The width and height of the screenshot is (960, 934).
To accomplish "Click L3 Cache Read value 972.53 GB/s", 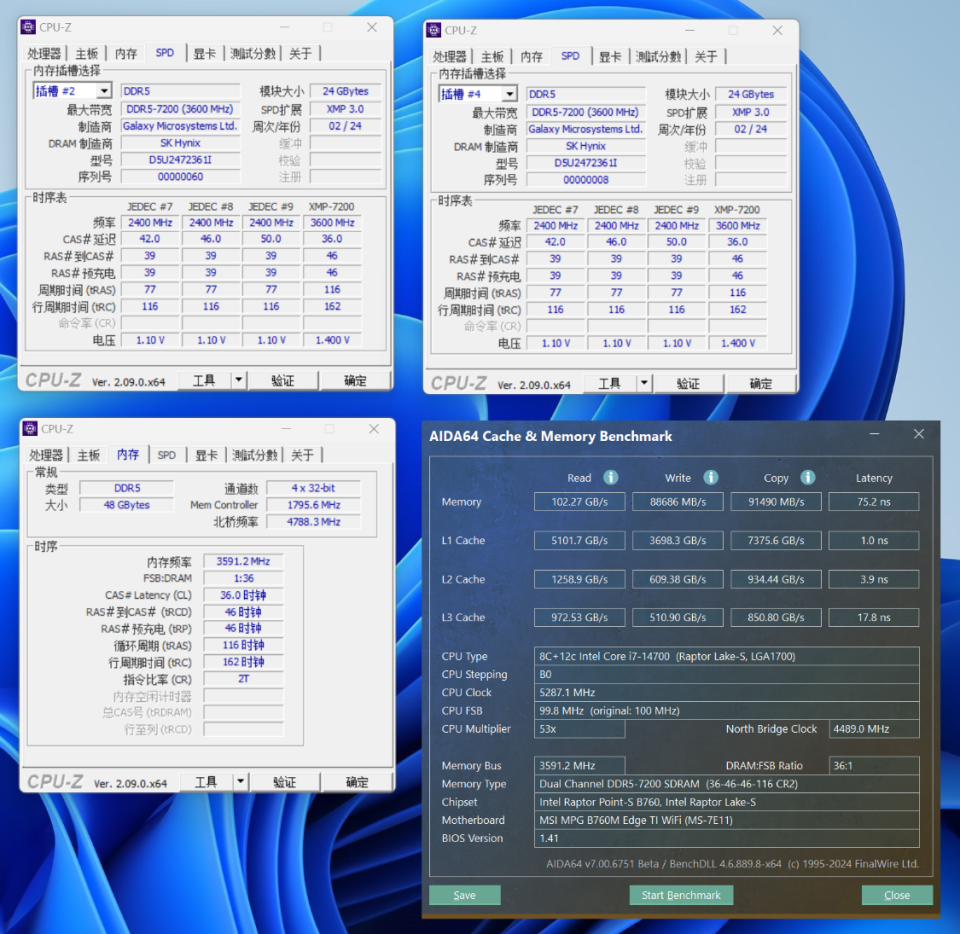I will click(579, 618).
